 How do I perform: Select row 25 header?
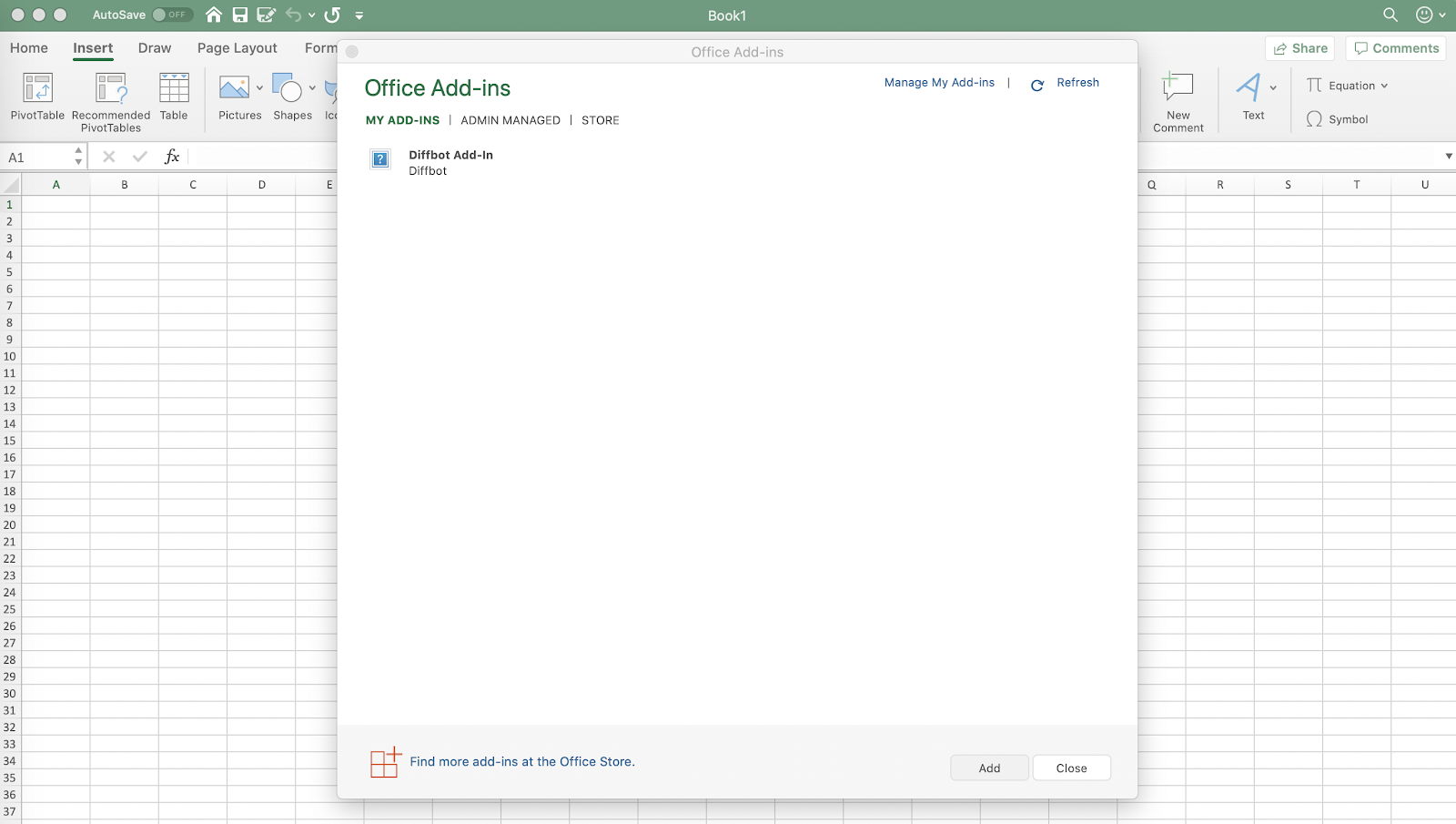coord(10,609)
